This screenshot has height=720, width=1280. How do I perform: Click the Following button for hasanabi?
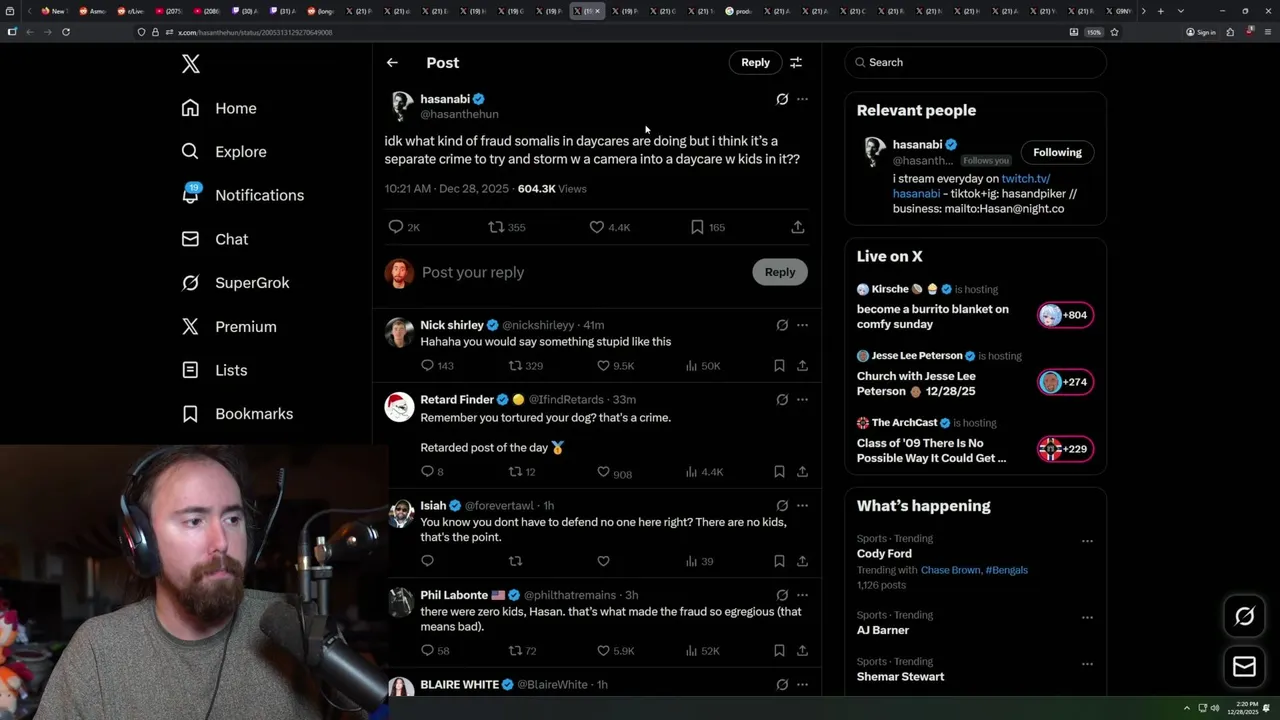[x=1057, y=152]
